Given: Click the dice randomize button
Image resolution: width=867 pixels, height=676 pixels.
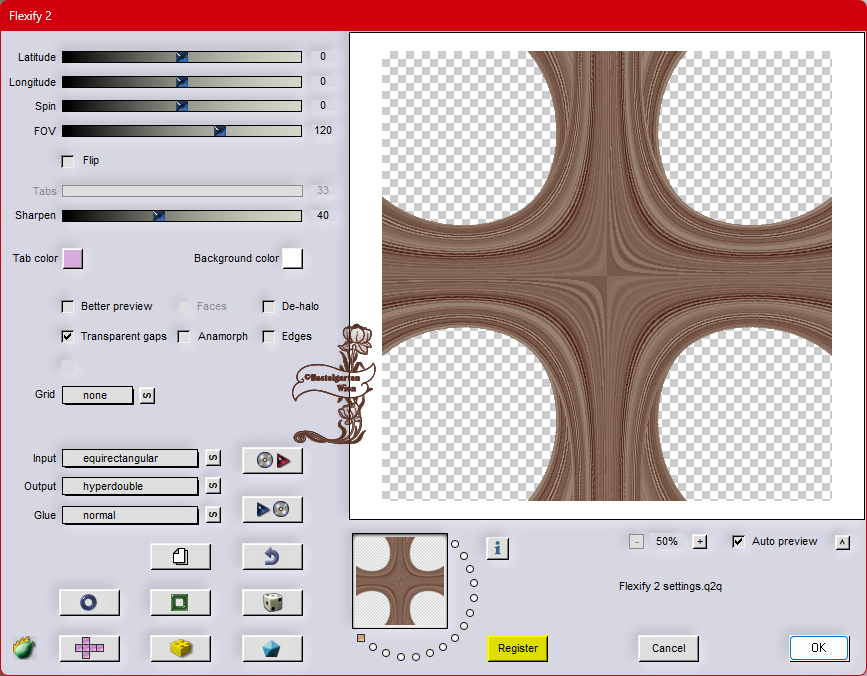Looking at the screenshot, I should tap(272, 602).
